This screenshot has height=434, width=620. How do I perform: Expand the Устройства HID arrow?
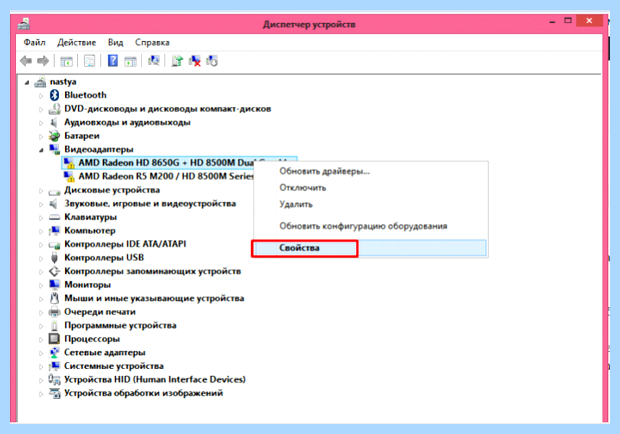[41, 380]
